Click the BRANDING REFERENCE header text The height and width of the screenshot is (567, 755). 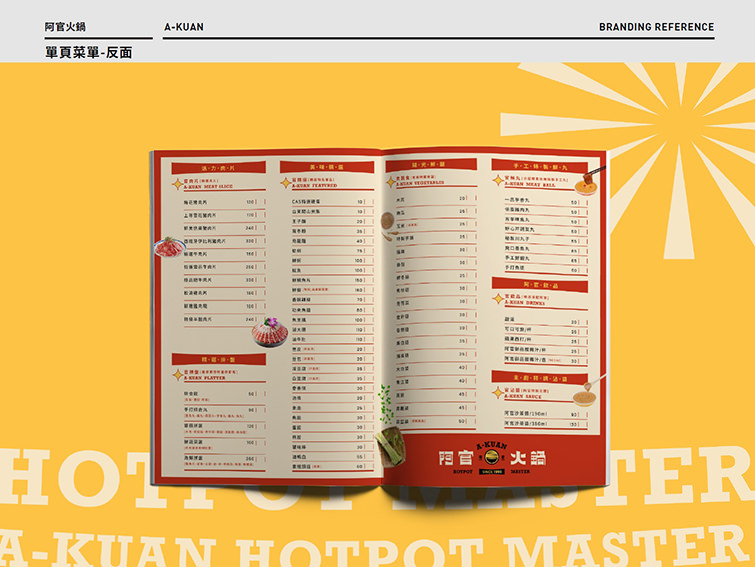[657, 27]
